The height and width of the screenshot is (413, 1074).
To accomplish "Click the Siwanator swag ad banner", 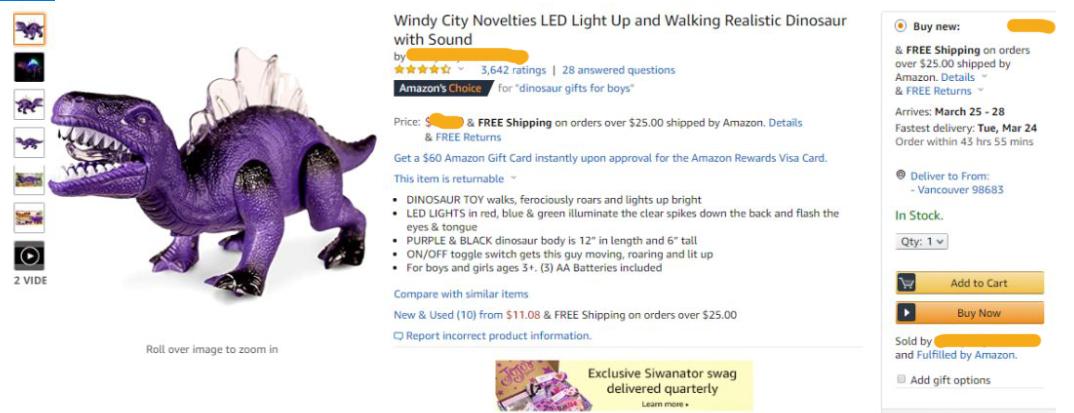I will coord(623,384).
